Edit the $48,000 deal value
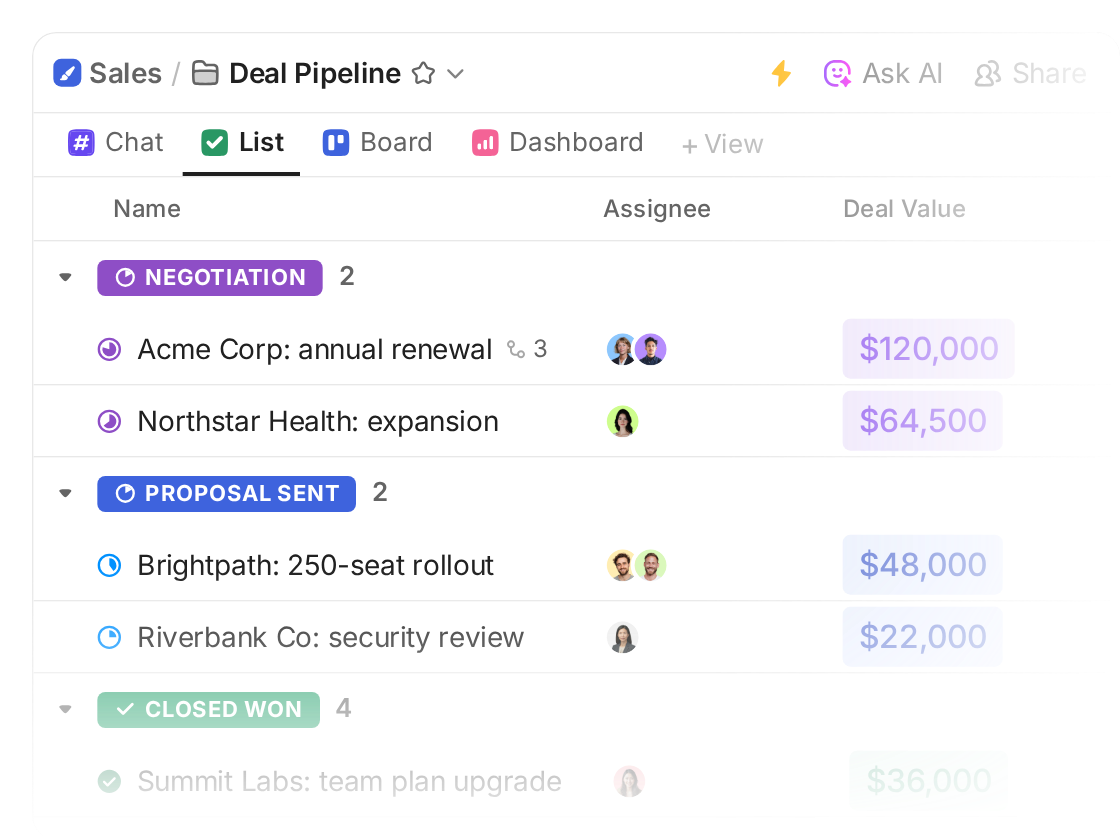Viewport: 1120px width, 840px height. tap(923, 565)
